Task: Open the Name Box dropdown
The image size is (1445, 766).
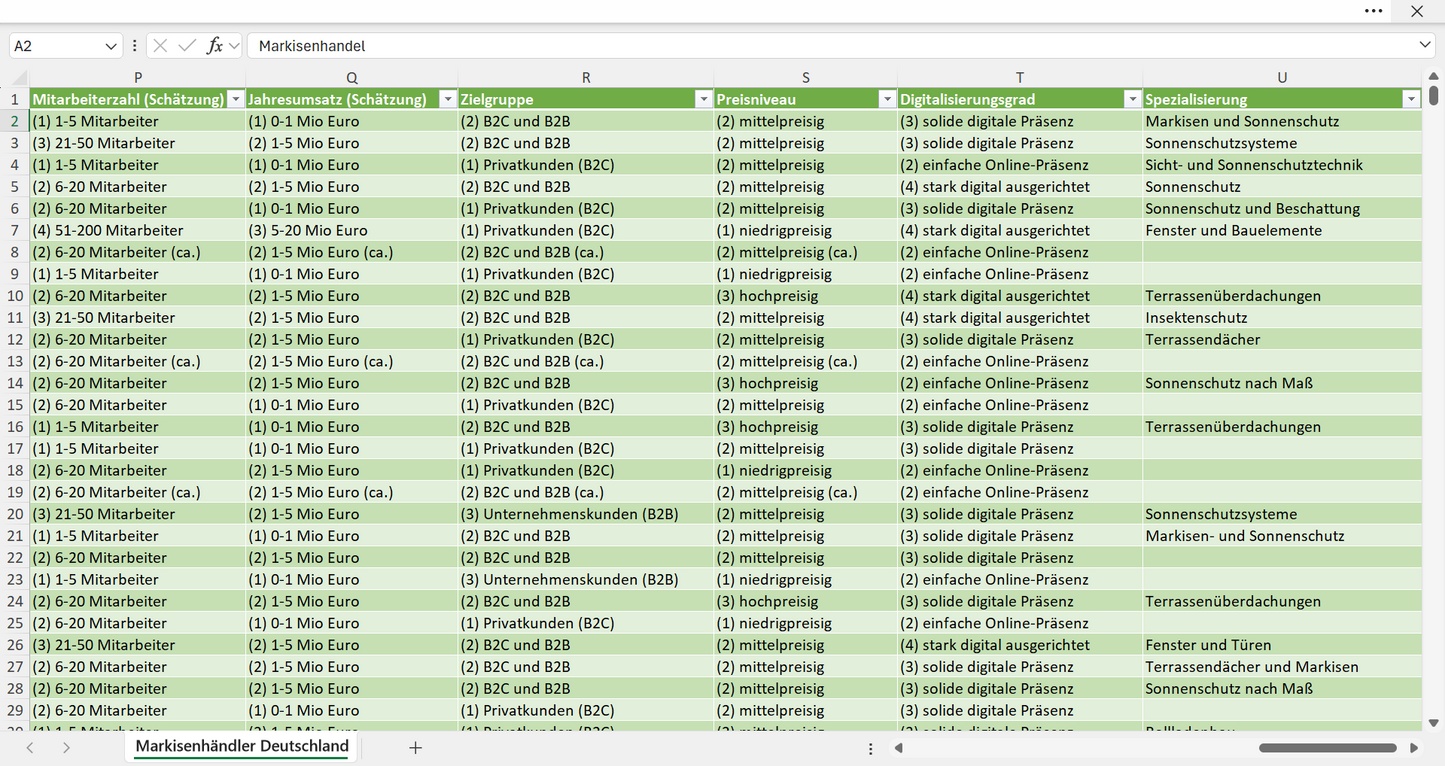Action: click(x=110, y=46)
